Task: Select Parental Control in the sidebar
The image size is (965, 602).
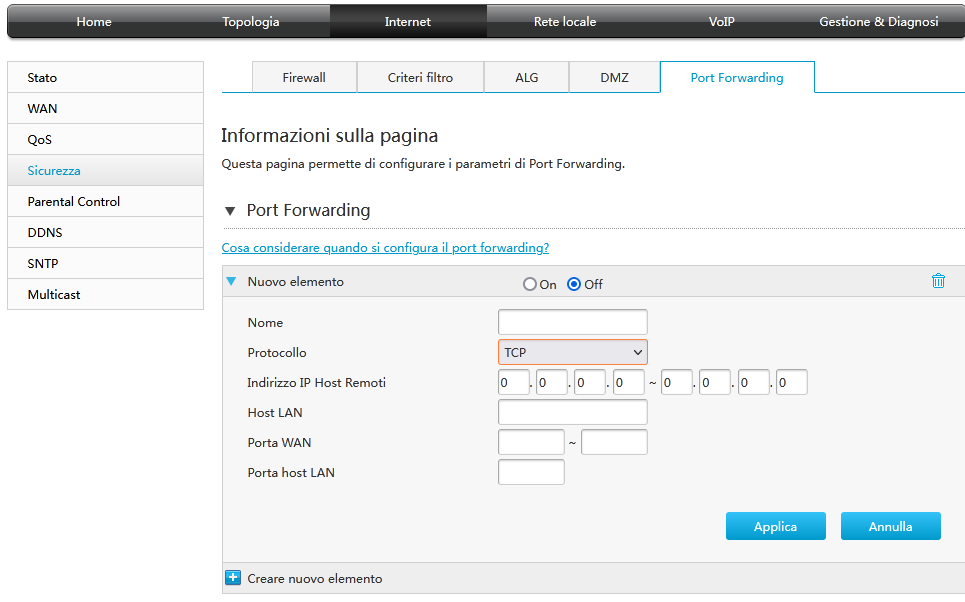Action: click(x=74, y=201)
